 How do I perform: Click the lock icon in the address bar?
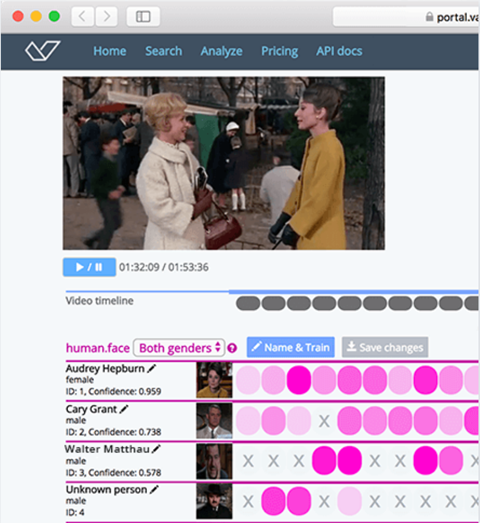tap(429, 17)
